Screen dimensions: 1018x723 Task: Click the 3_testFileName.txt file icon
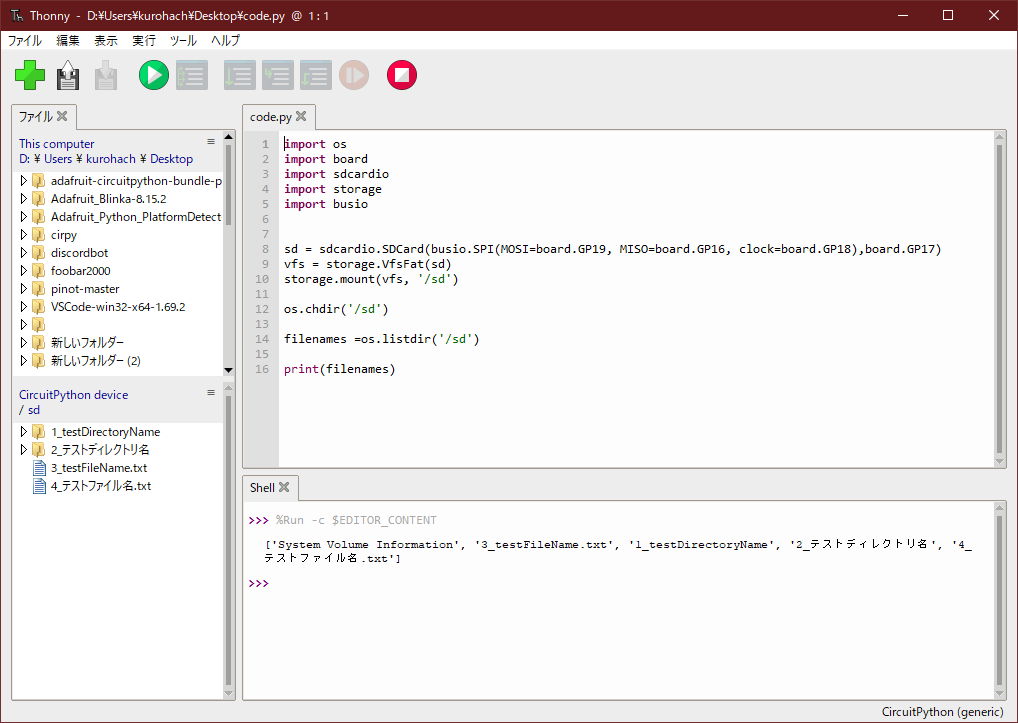pos(40,468)
